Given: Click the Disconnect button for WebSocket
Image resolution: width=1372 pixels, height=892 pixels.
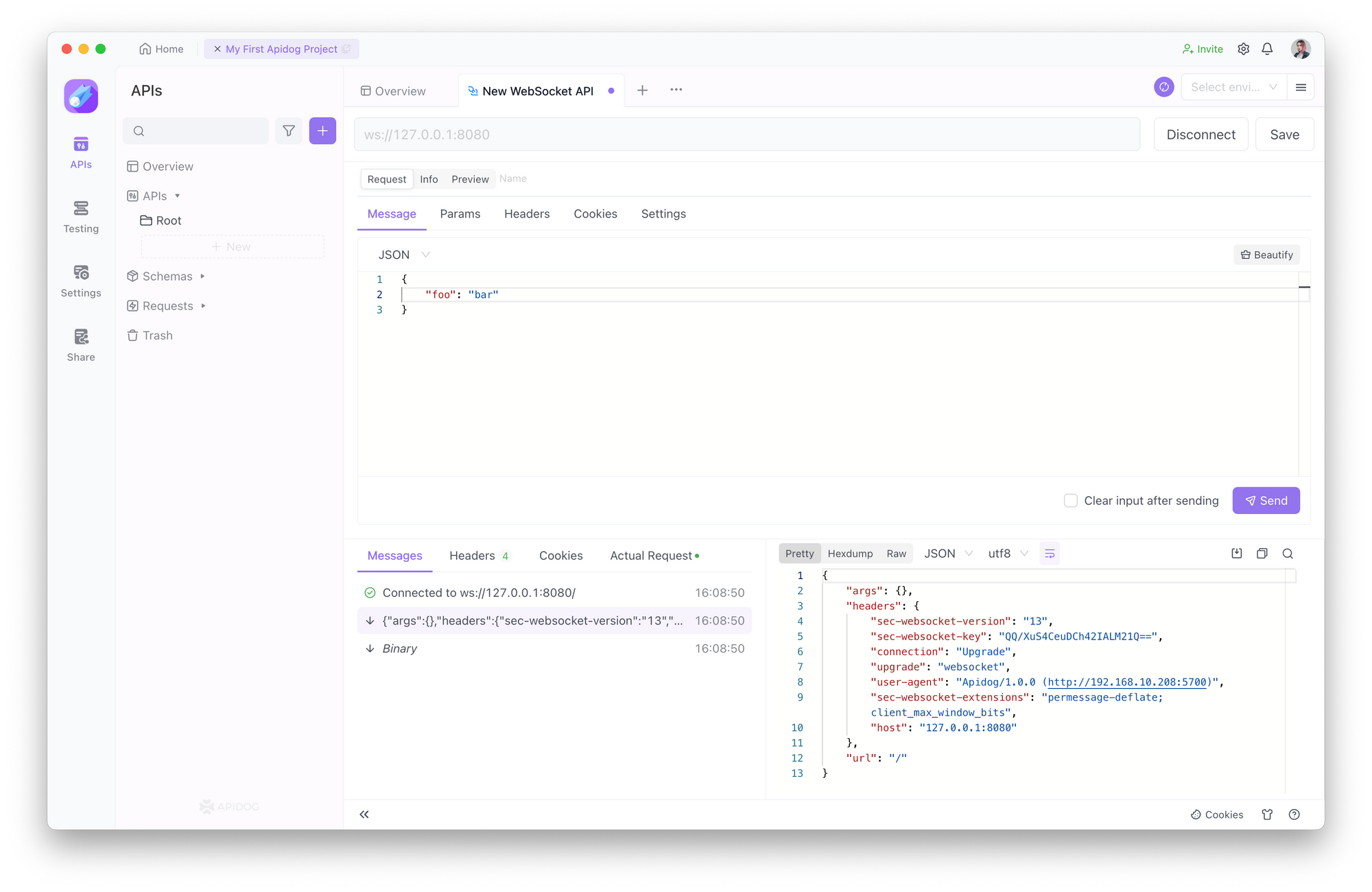Looking at the screenshot, I should pos(1201,134).
